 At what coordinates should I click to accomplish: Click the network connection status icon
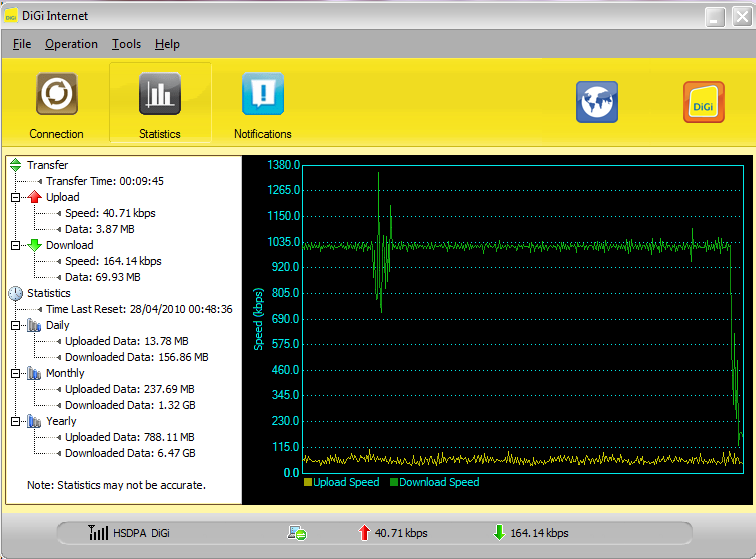297,533
